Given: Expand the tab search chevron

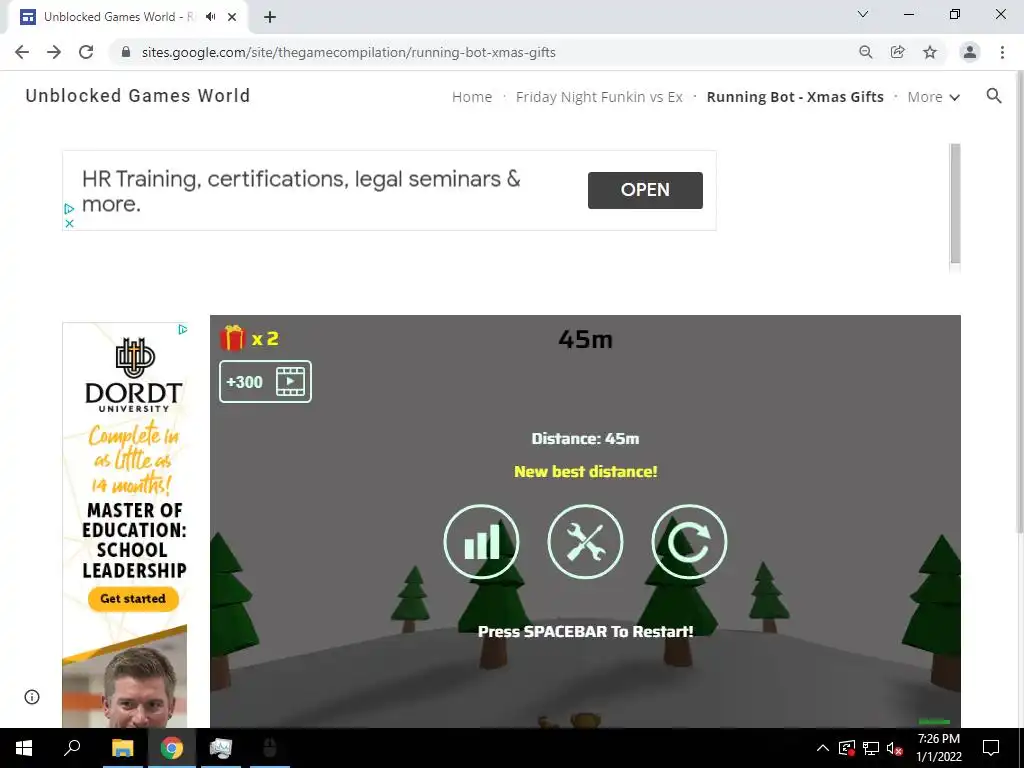Looking at the screenshot, I should (x=863, y=14).
